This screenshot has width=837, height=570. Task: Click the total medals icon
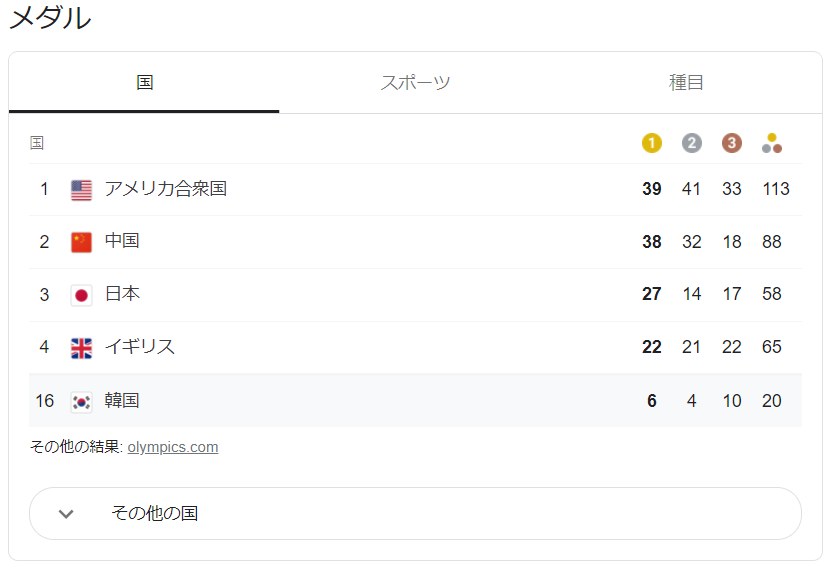click(772, 143)
